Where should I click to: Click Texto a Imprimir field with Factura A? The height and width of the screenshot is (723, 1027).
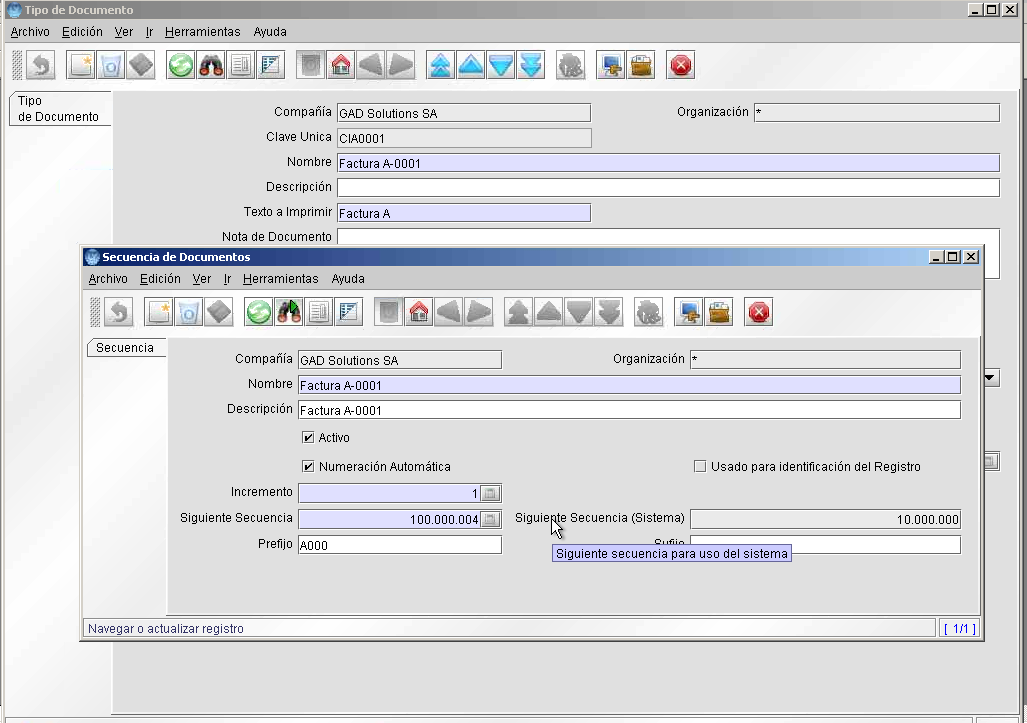(x=464, y=213)
